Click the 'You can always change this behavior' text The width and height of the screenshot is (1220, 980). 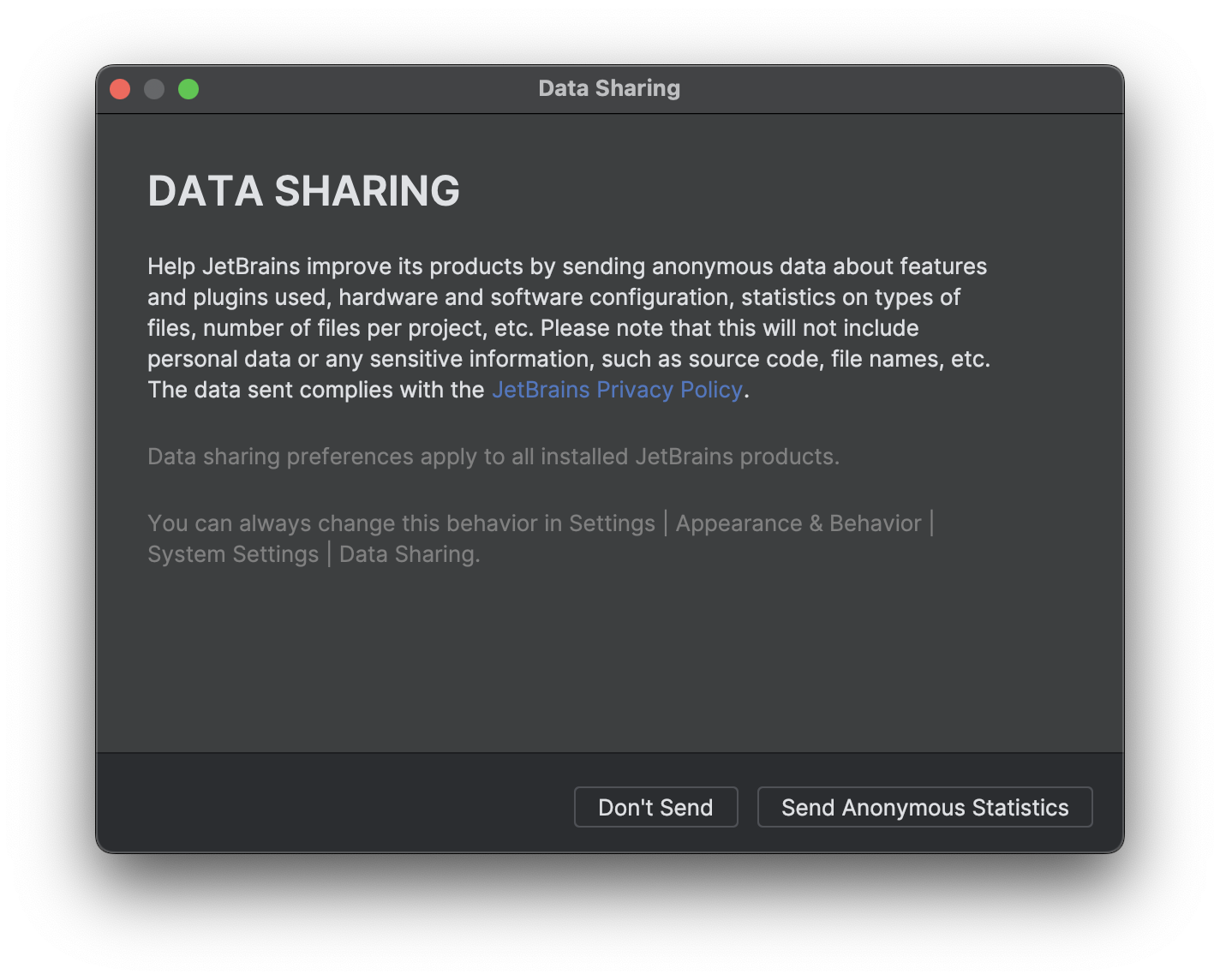coord(541,539)
